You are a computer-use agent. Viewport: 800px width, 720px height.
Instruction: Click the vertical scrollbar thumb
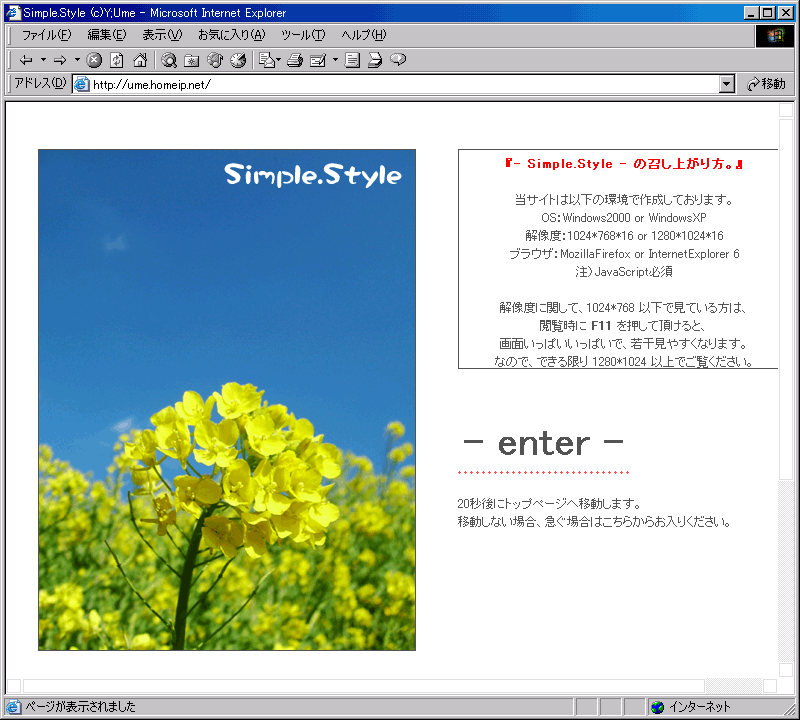pyautogui.click(x=786, y=299)
